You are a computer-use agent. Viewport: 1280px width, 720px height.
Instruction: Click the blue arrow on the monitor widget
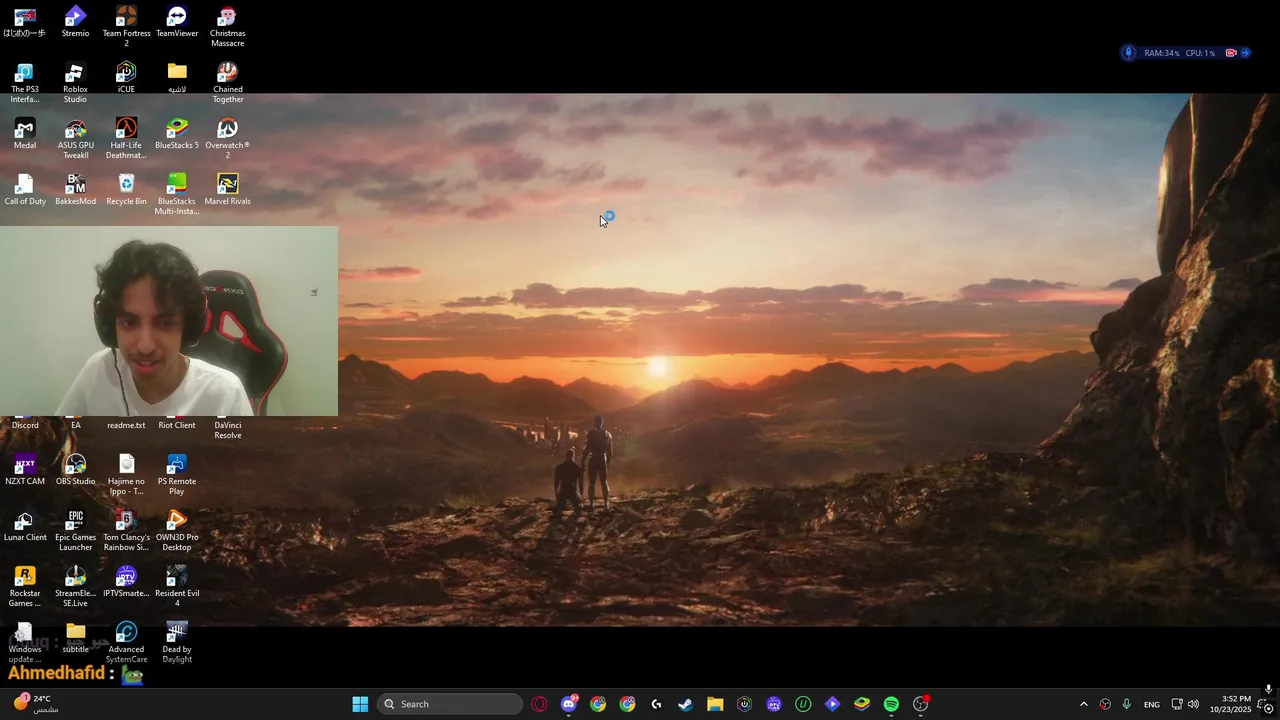click(x=1245, y=53)
